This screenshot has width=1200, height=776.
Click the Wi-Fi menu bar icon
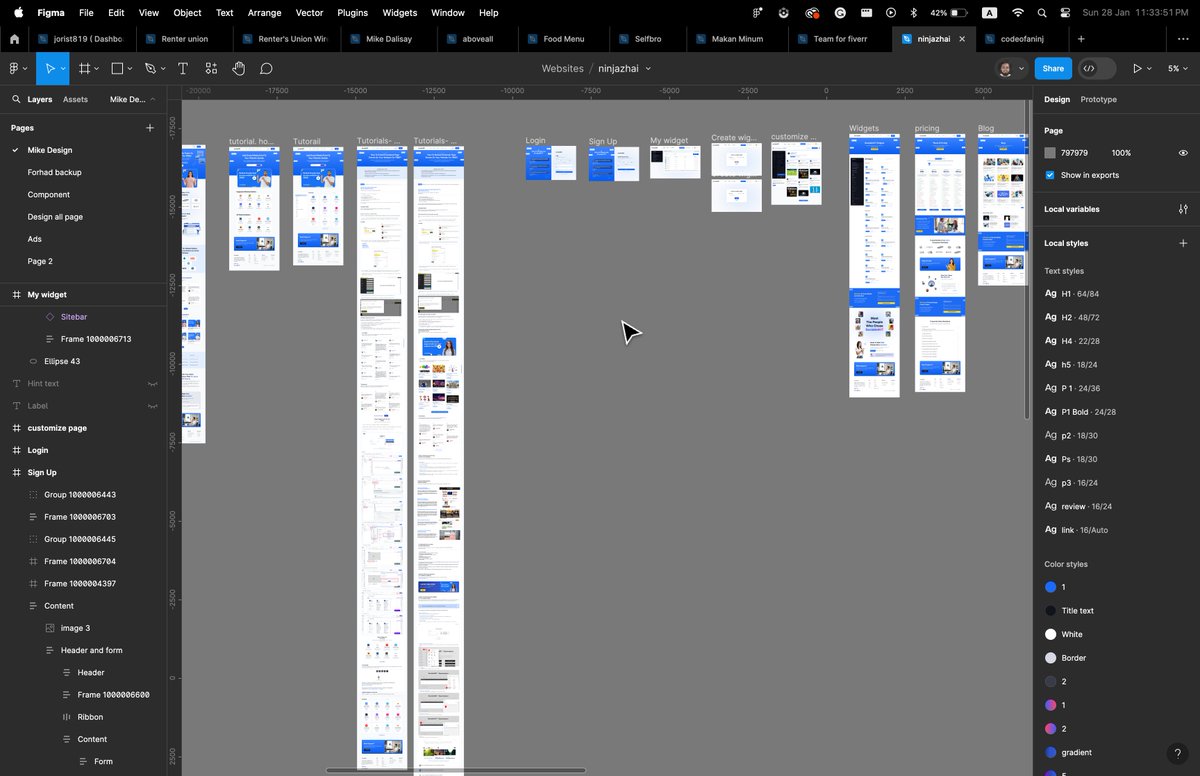pyautogui.click(x=1018, y=13)
